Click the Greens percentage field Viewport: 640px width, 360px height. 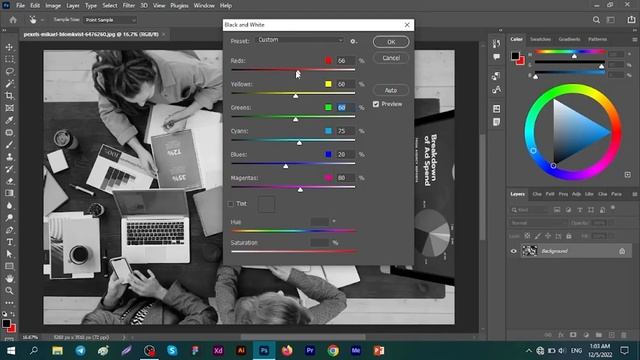(x=345, y=108)
